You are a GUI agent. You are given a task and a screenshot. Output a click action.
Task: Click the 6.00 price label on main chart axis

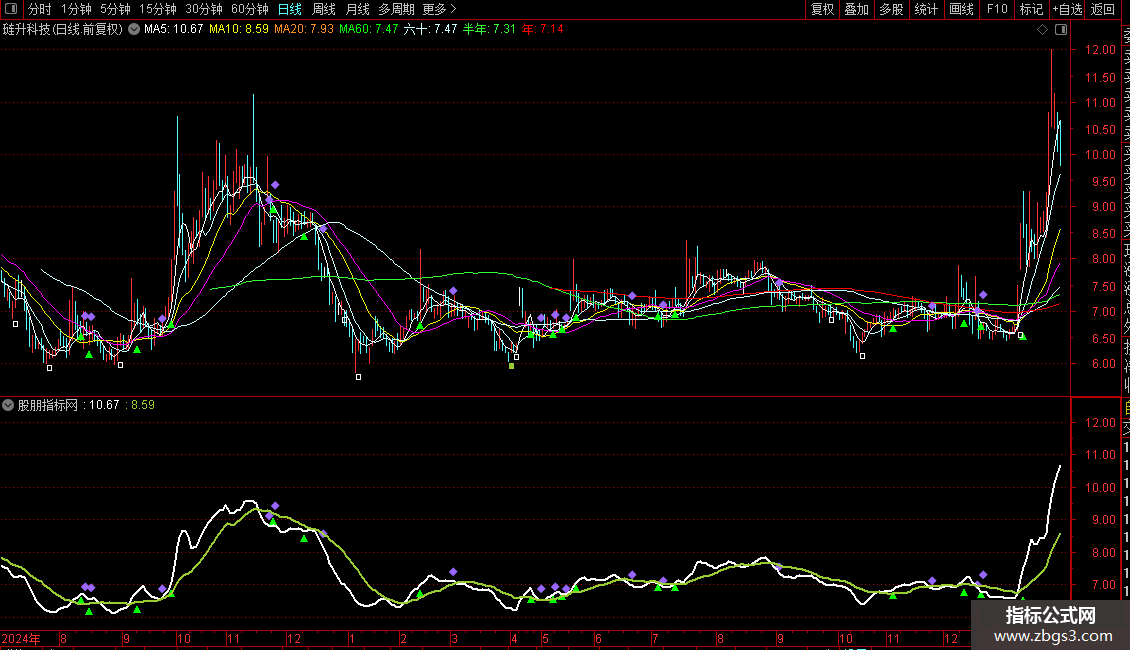[x=1103, y=364]
